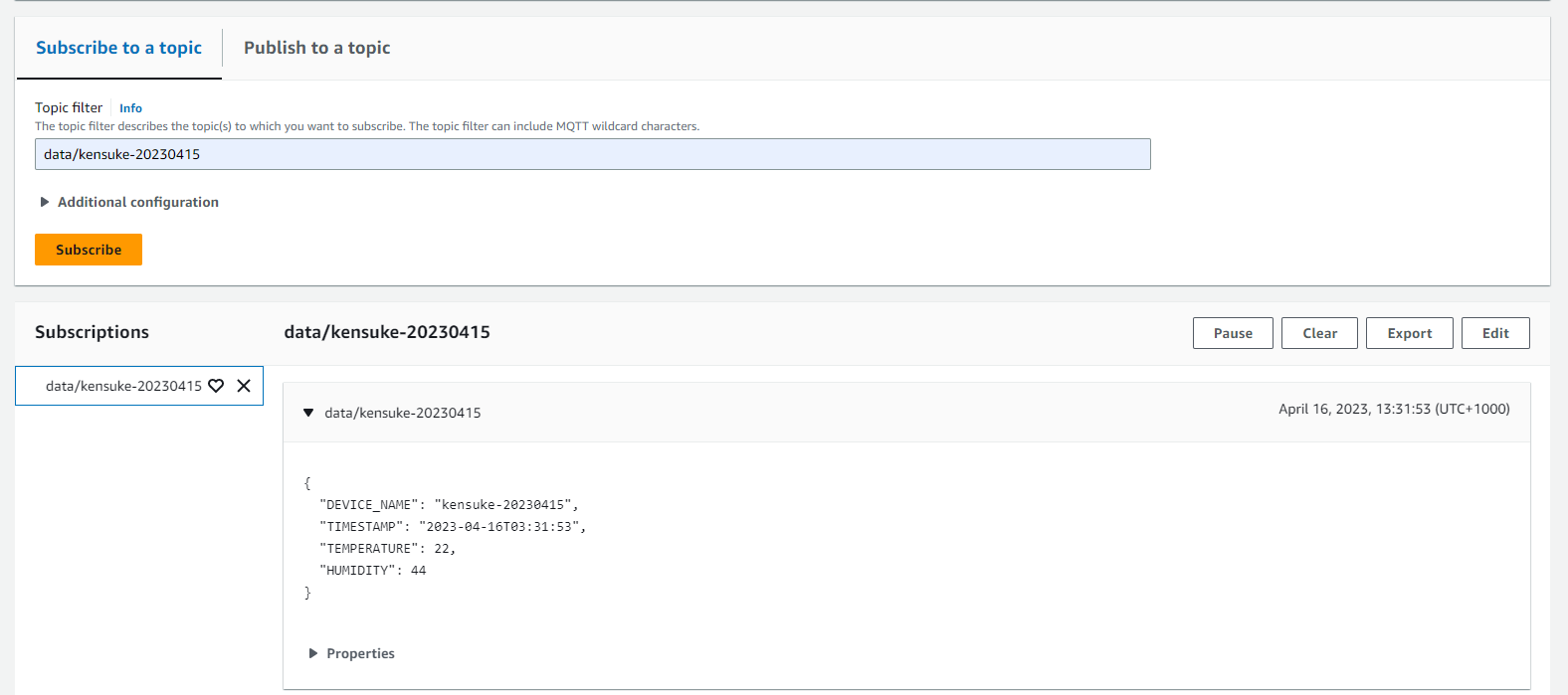Open the Info link beside Topic filter
Screen dimensions: 1568x695
(x=130, y=108)
